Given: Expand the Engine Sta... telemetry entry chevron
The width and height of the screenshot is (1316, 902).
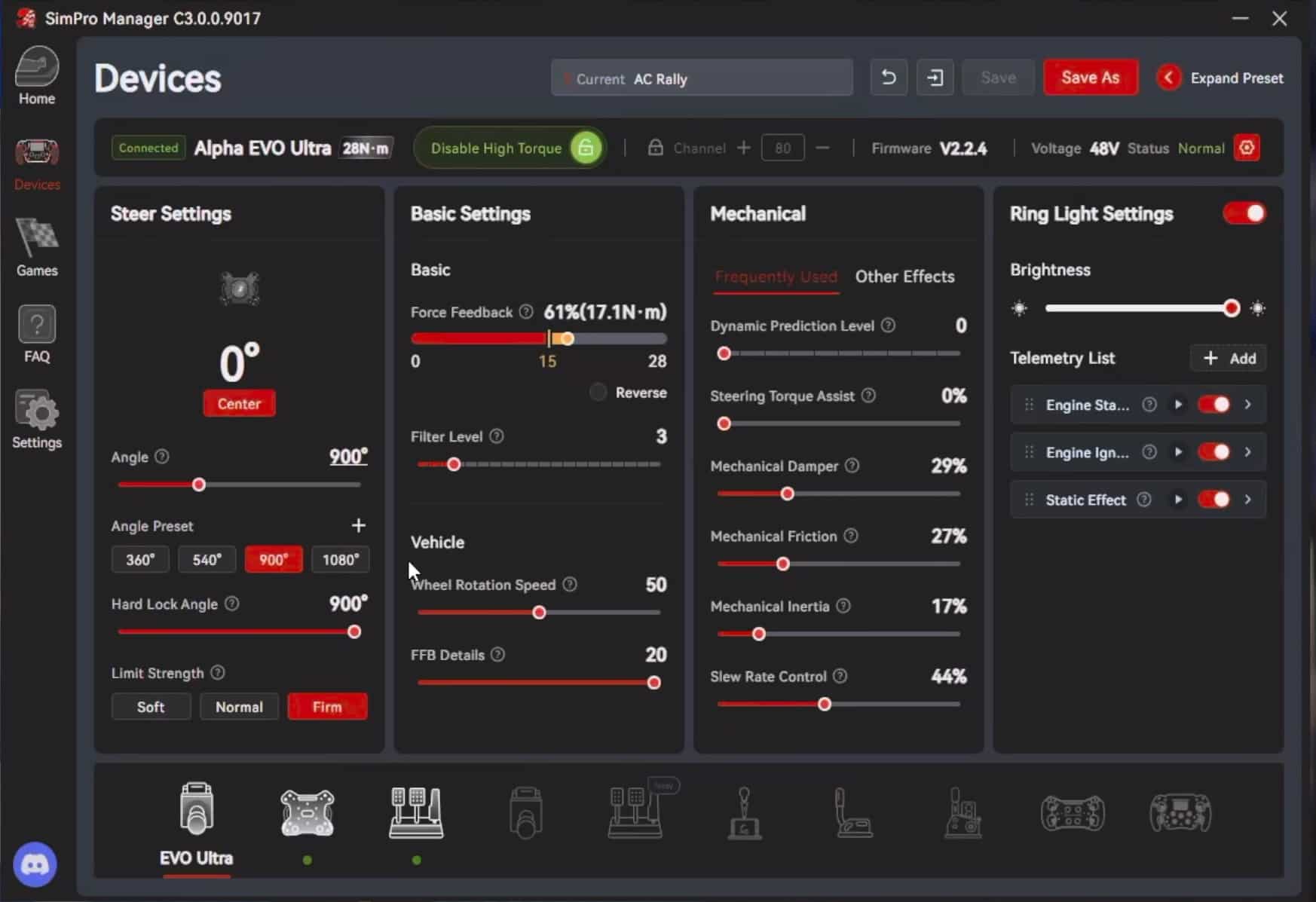Looking at the screenshot, I should pyautogui.click(x=1248, y=405).
